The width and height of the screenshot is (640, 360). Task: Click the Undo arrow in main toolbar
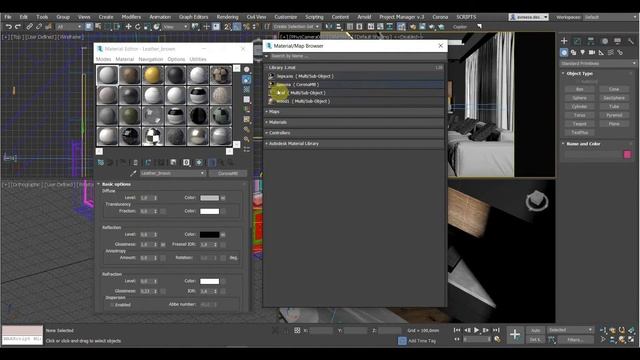(8, 27)
